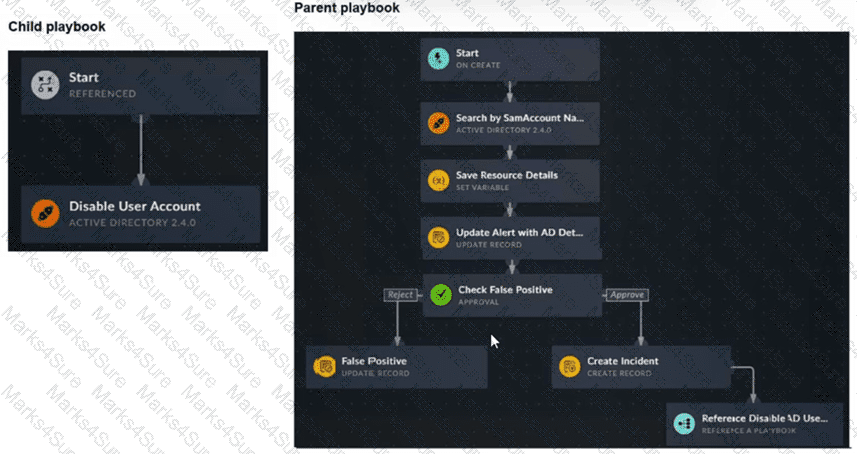Select the False Positive update record icon
Viewport: 857px width, 454px height.
click(324, 367)
